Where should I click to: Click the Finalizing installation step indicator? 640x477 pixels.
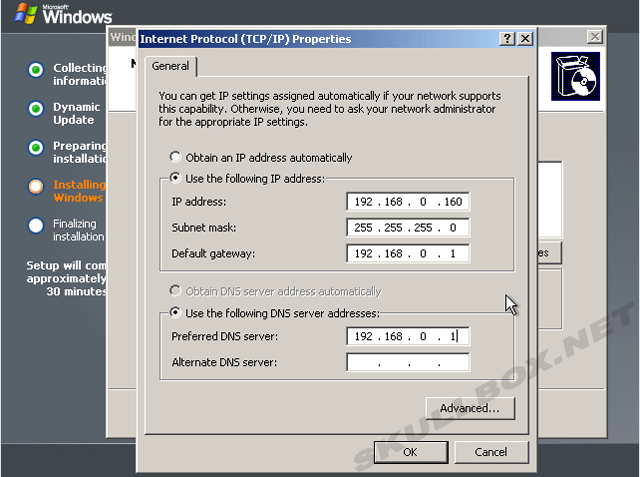(x=36, y=225)
